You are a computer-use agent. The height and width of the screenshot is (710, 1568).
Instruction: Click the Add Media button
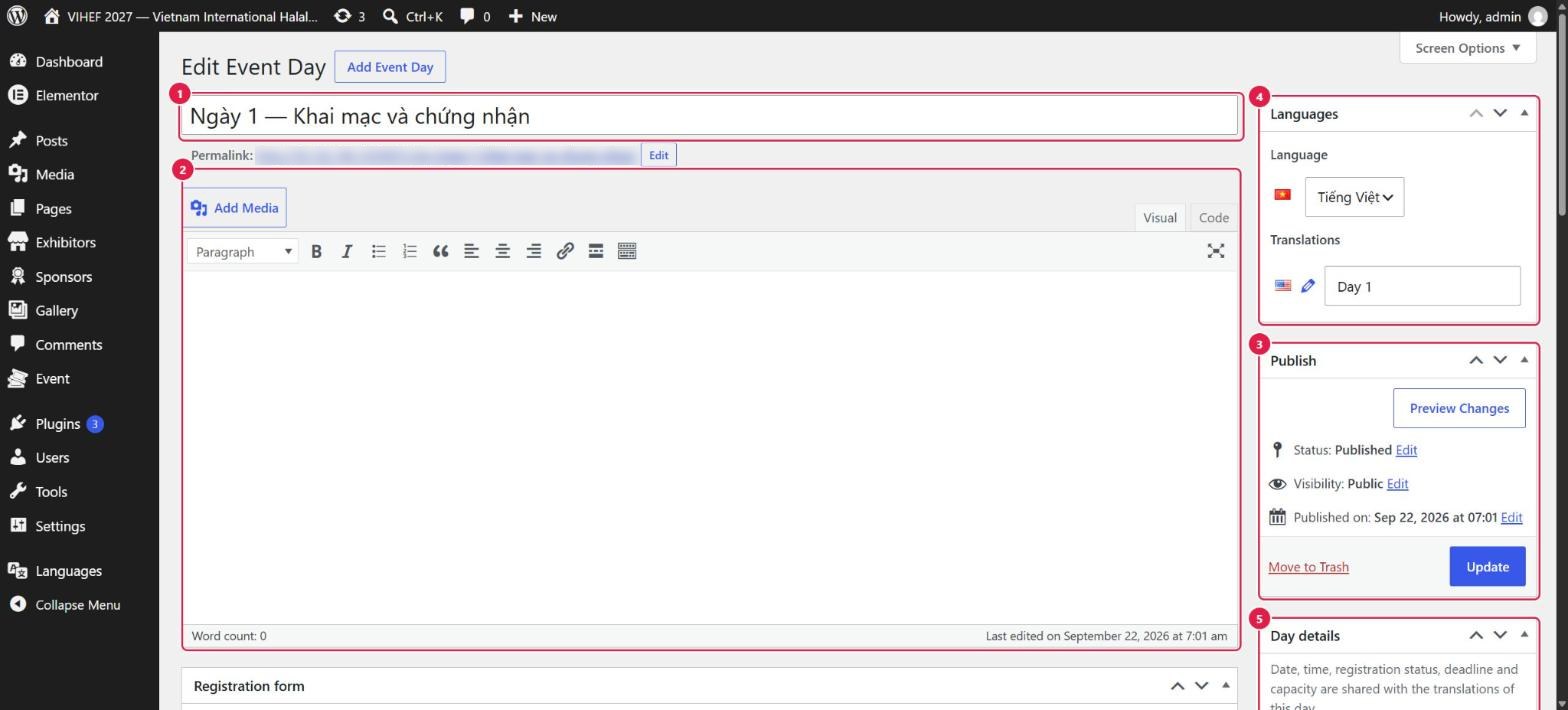click(235, 208)
